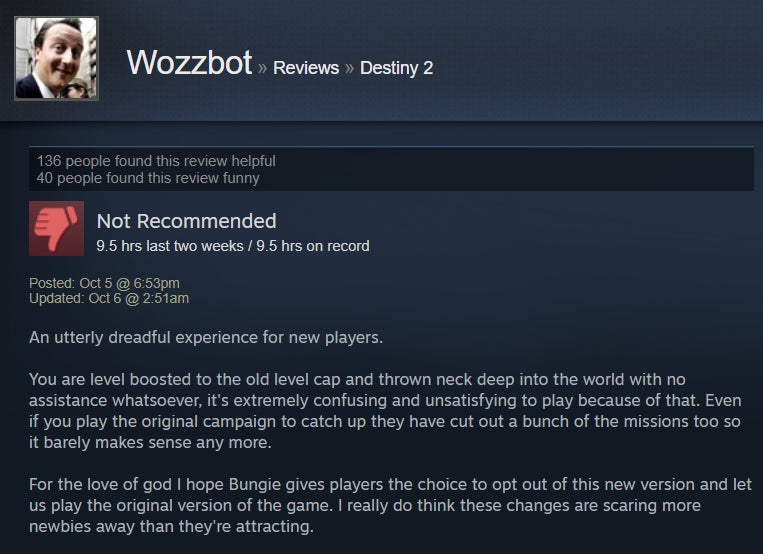763x554 pixels.
Task: Click '40 people found this review funny' line
Action: tap(148, 178)
